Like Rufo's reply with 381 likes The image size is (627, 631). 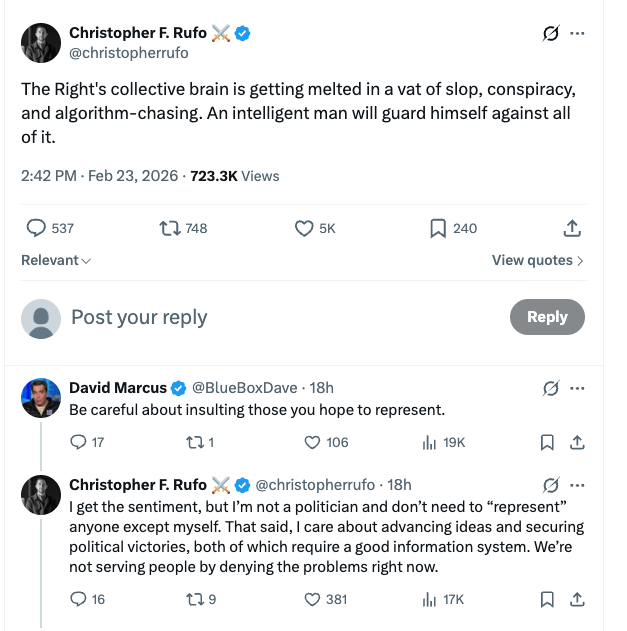point(312,599)
